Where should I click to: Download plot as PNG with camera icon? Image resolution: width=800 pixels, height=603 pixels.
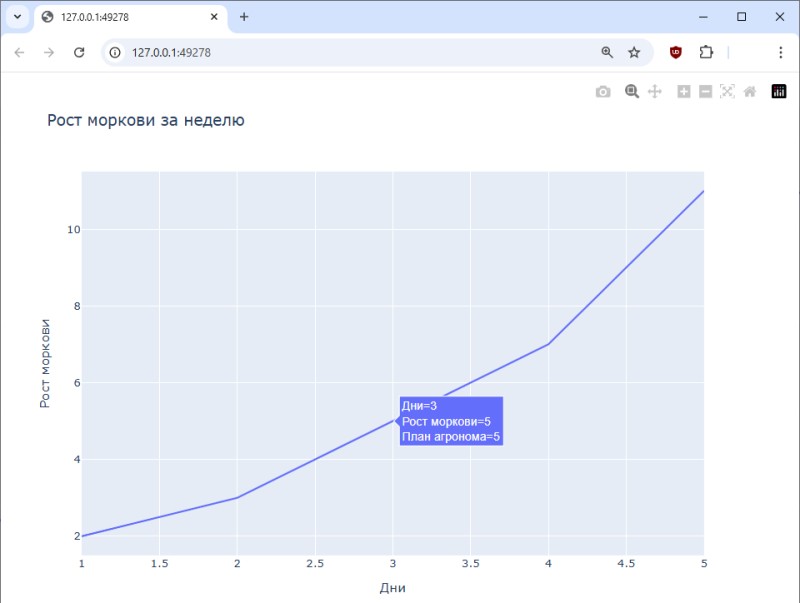coord(603,92)
